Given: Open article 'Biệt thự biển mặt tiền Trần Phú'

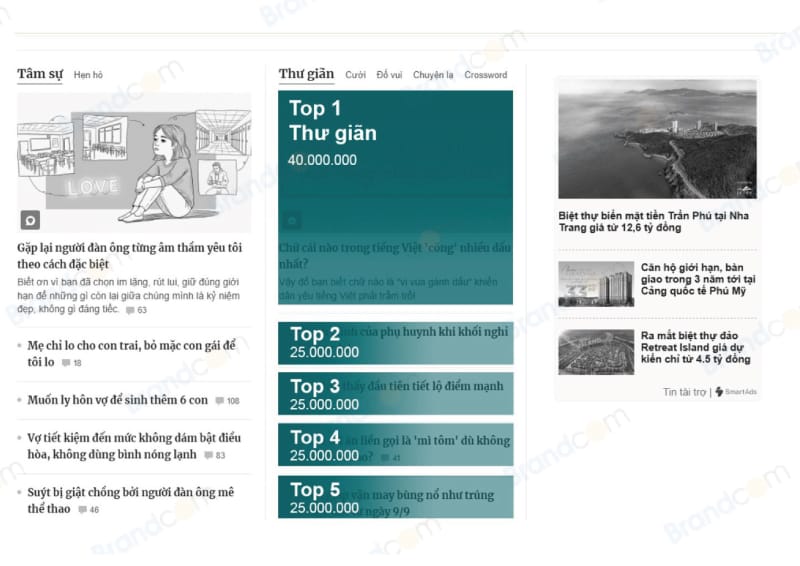Looking at the screenshot, I should [x=657, y=221].
